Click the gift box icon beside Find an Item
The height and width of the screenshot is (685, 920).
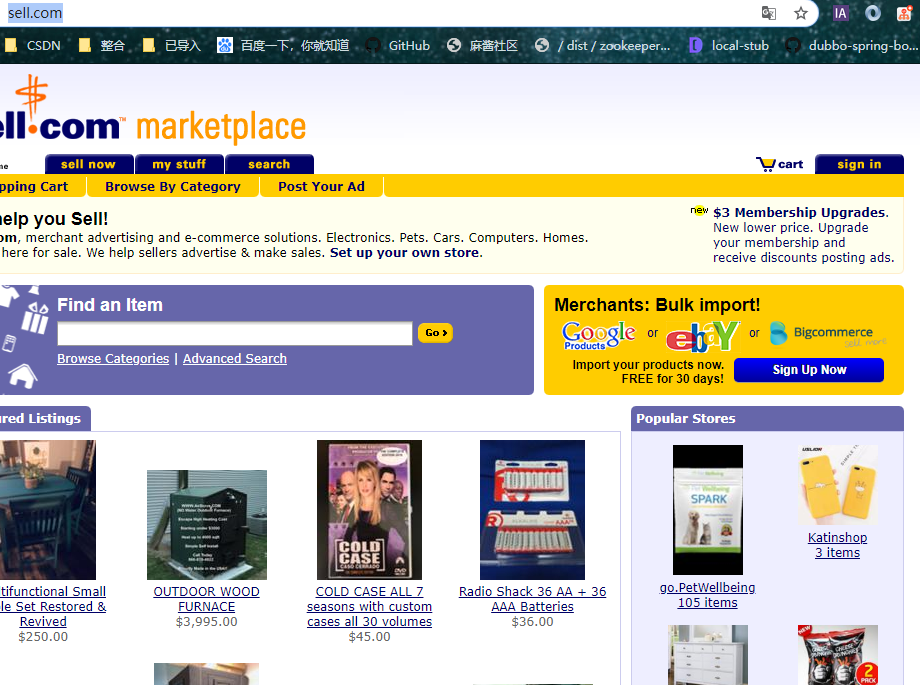pyautogui.click(x=35, y=318)
